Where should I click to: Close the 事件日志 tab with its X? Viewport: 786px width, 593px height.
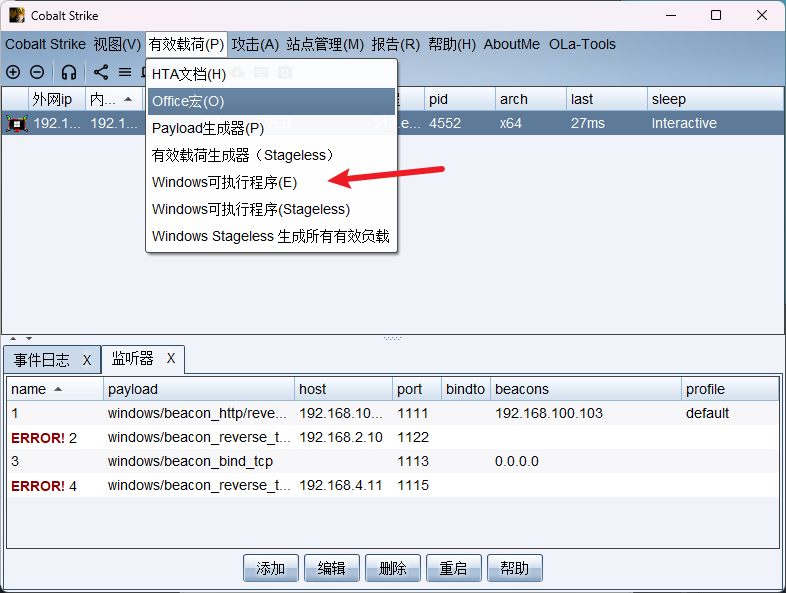coord(87,360)
